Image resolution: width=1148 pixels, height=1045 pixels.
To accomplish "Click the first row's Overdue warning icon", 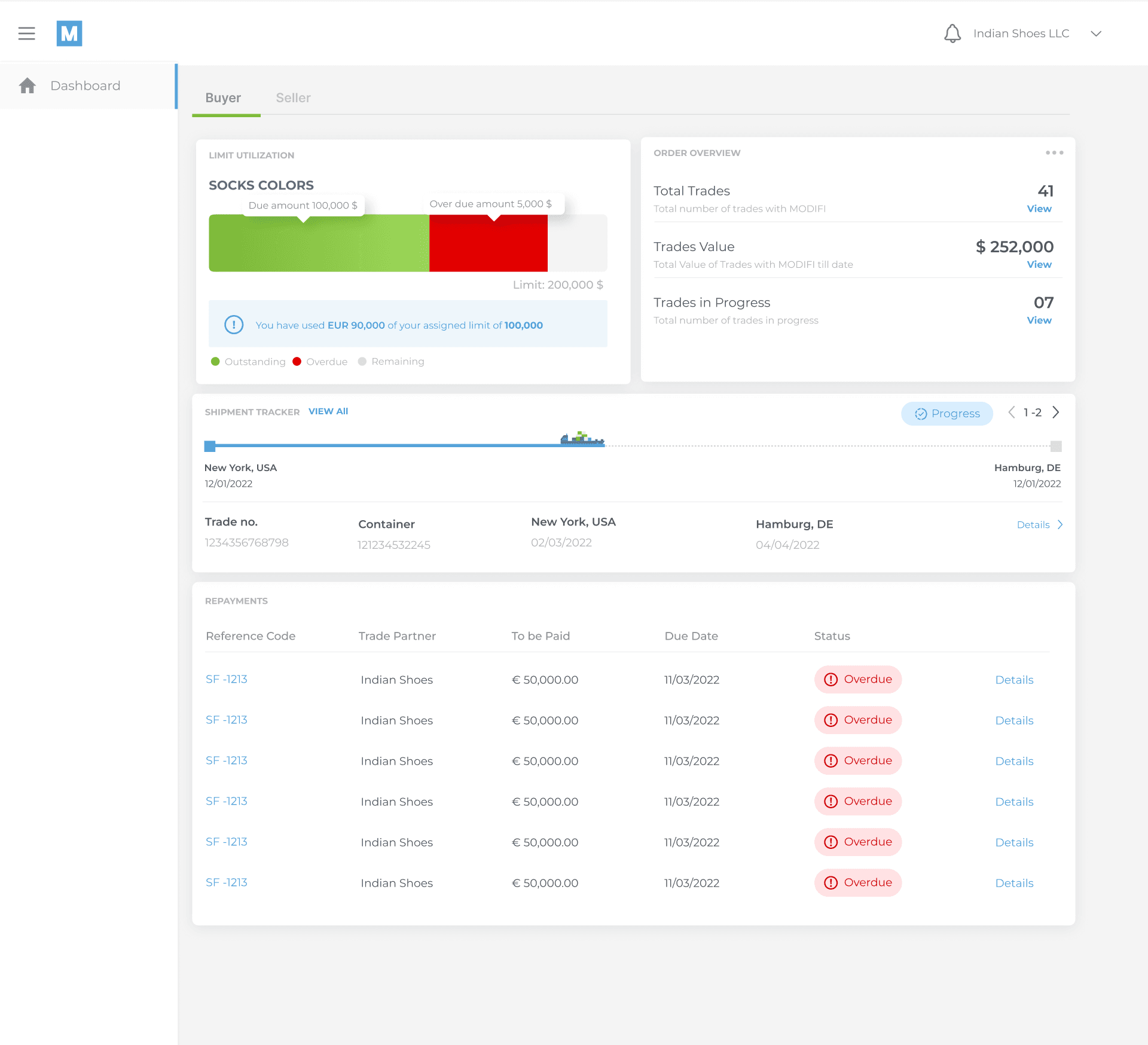I will point(831,679).
